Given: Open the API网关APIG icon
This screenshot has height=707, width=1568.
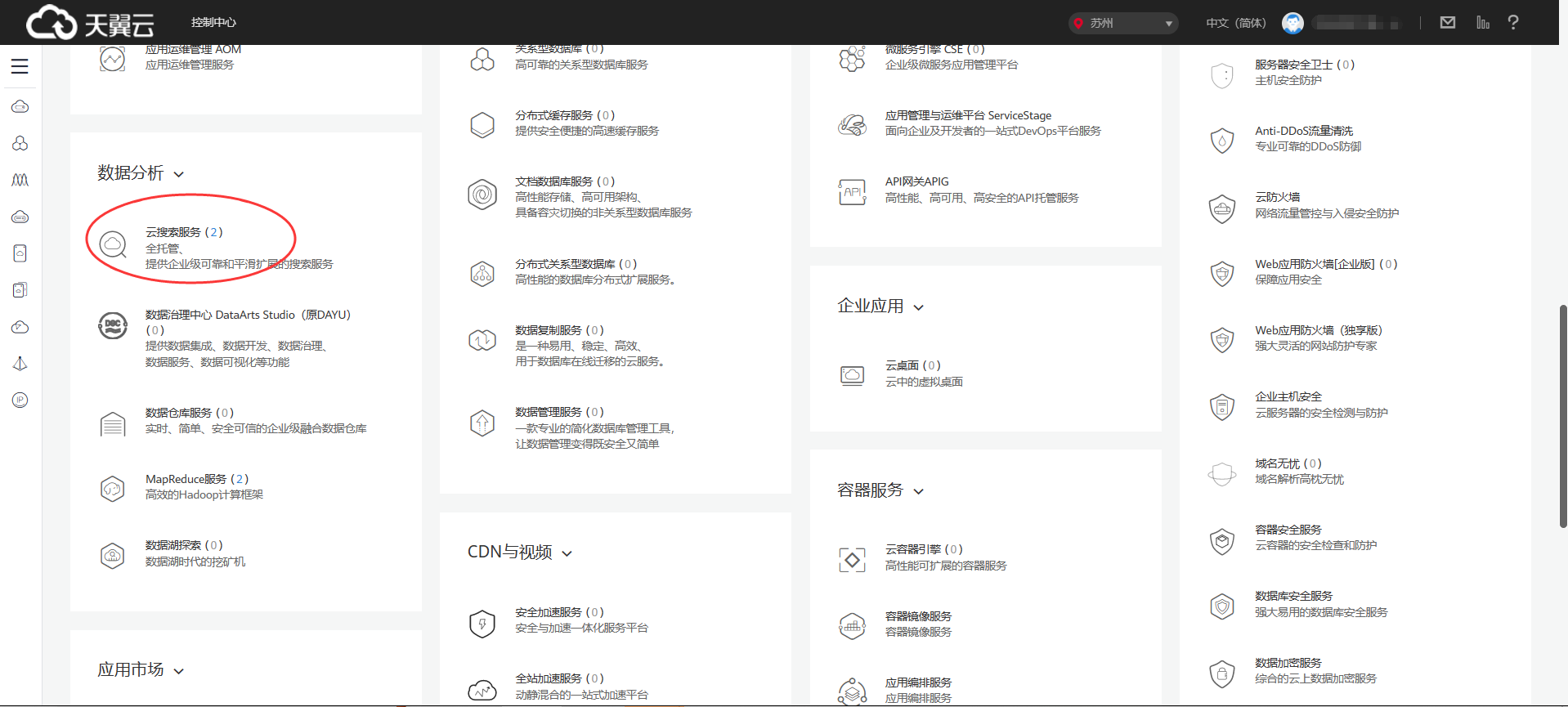Looking at the screenshot, I should click(852, 192).
